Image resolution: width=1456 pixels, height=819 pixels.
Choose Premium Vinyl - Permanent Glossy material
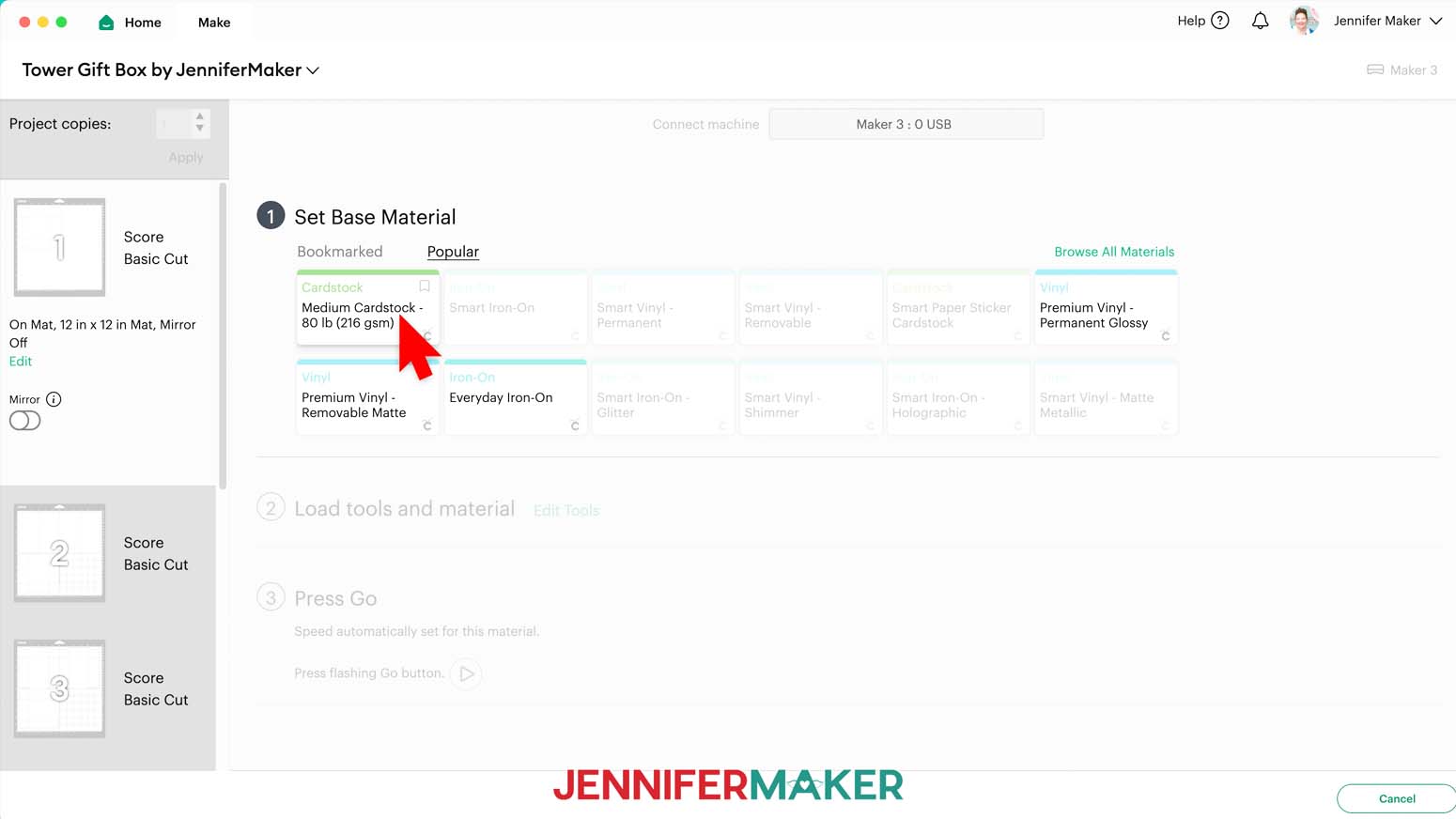1106,307
